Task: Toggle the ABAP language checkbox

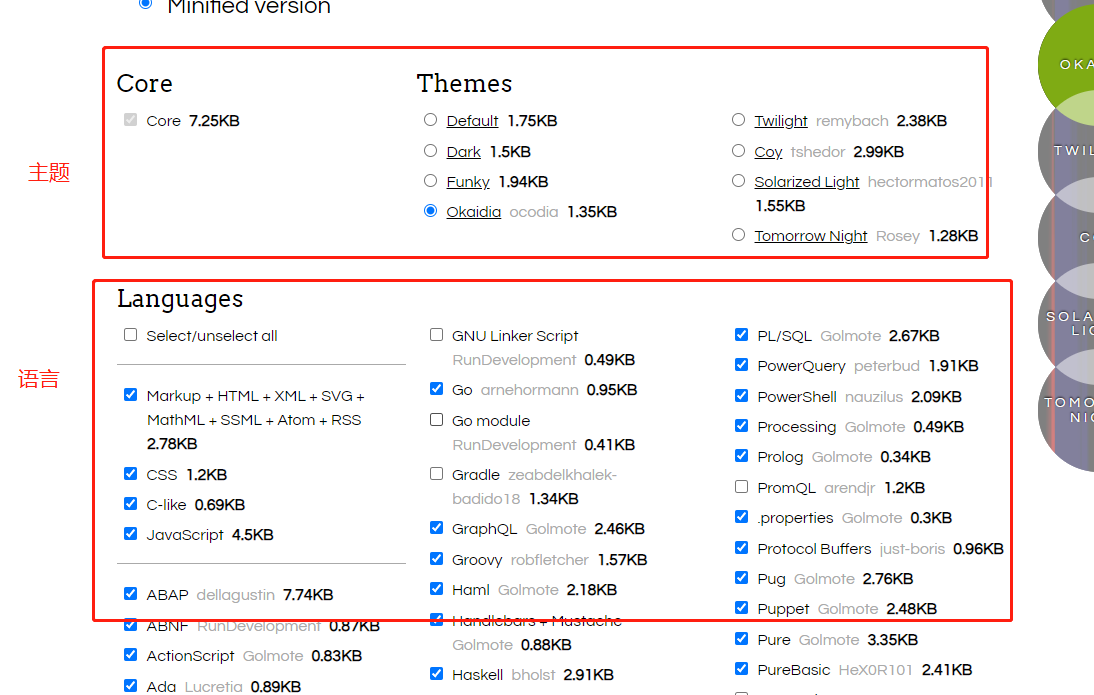Action: point(130,594)
